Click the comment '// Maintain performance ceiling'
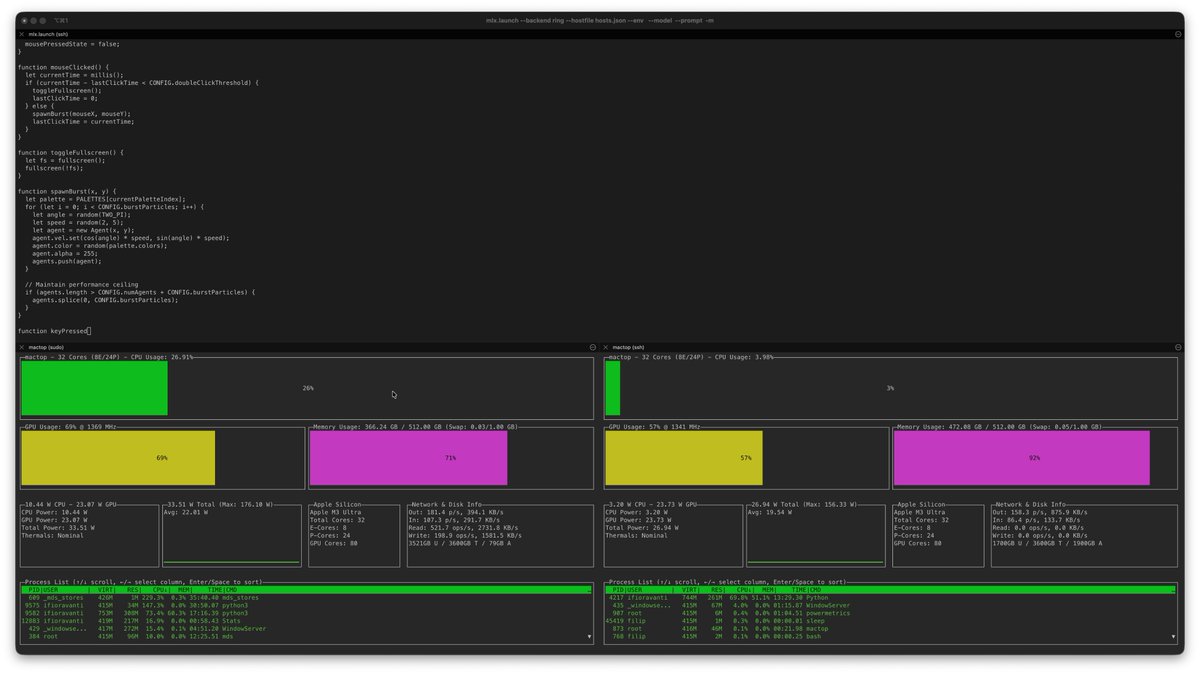 coord(82,284)
